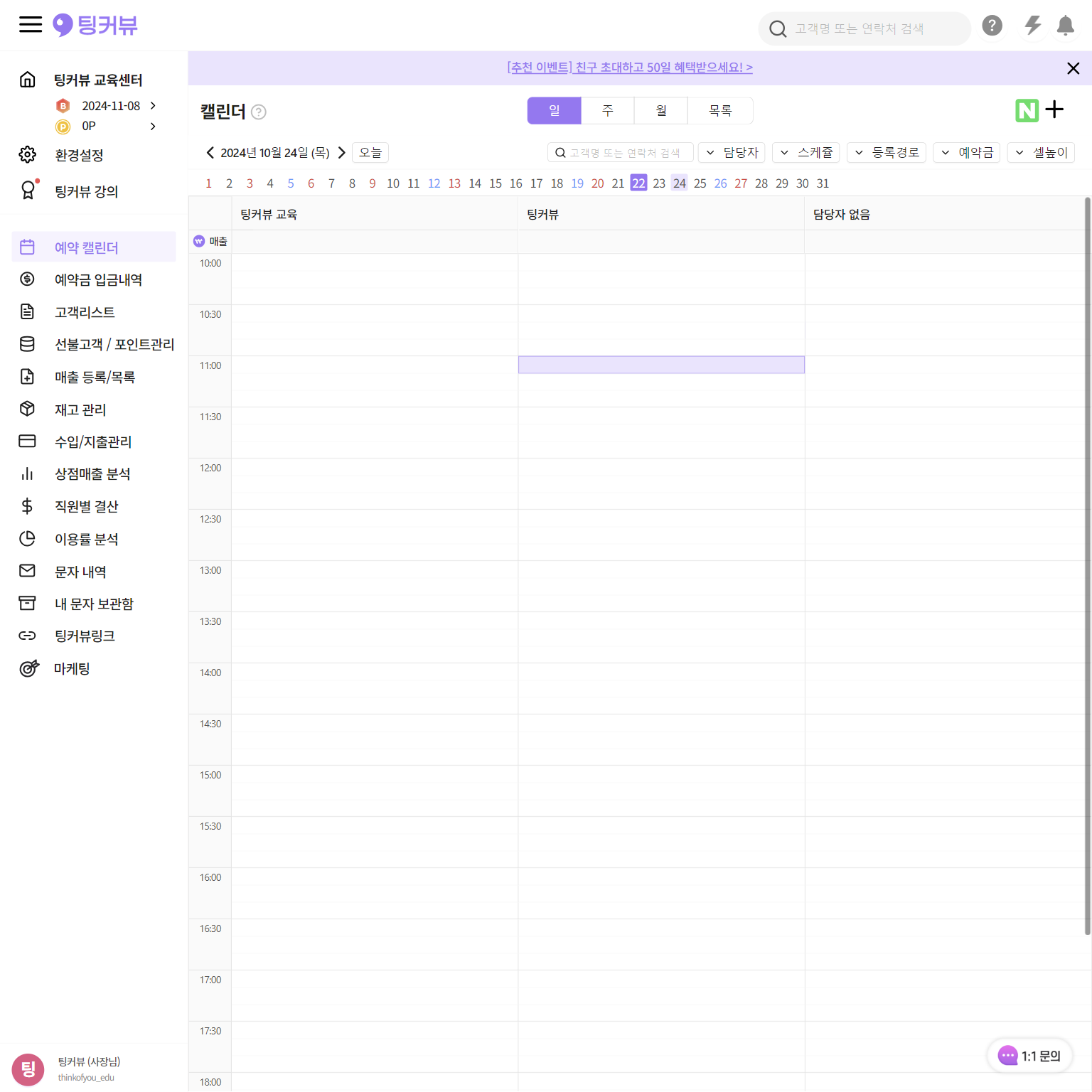Select day 15 in the date strip
1092x1092 pixels.
pos(496,183)
